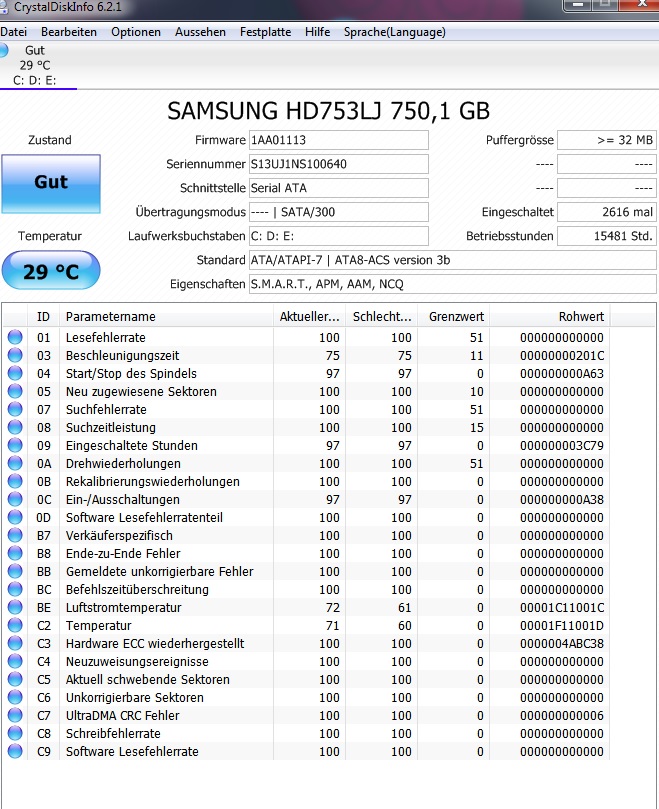Screen dimensions: 659x809
Task: Click status icon of Software Lesefehlerratenteil row
Action: (15, 517)
